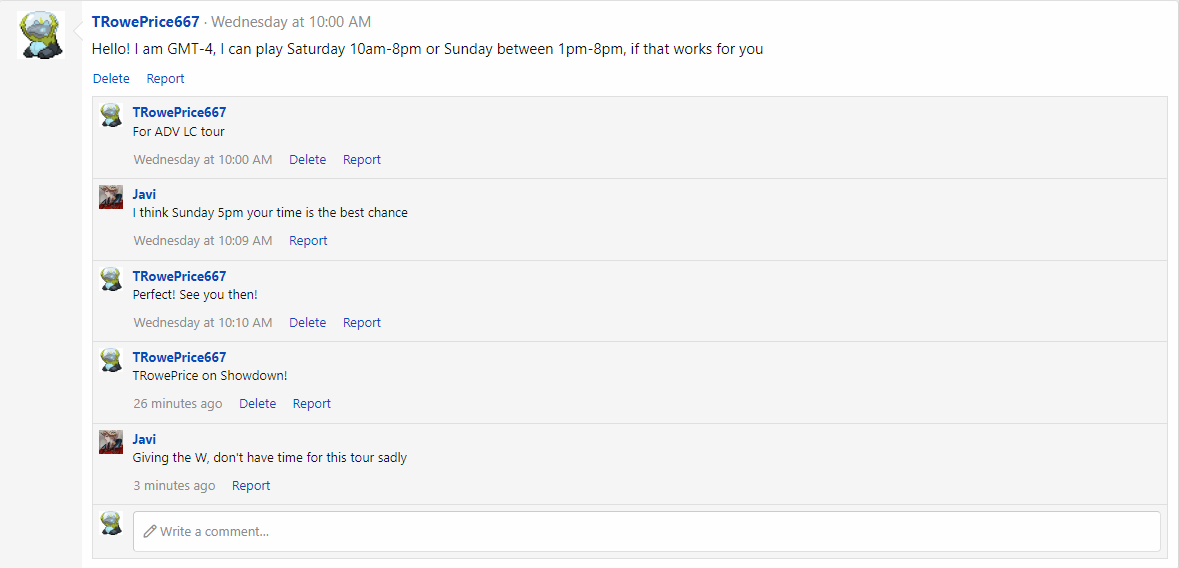1179x568 pixels.
Task: Report the main profile post
Action: (165, 78)
